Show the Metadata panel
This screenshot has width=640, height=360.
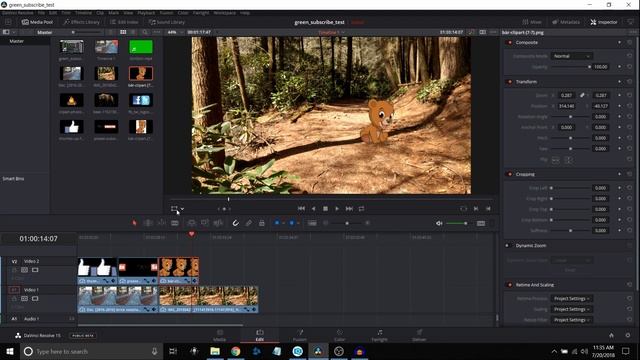(566, 22)
